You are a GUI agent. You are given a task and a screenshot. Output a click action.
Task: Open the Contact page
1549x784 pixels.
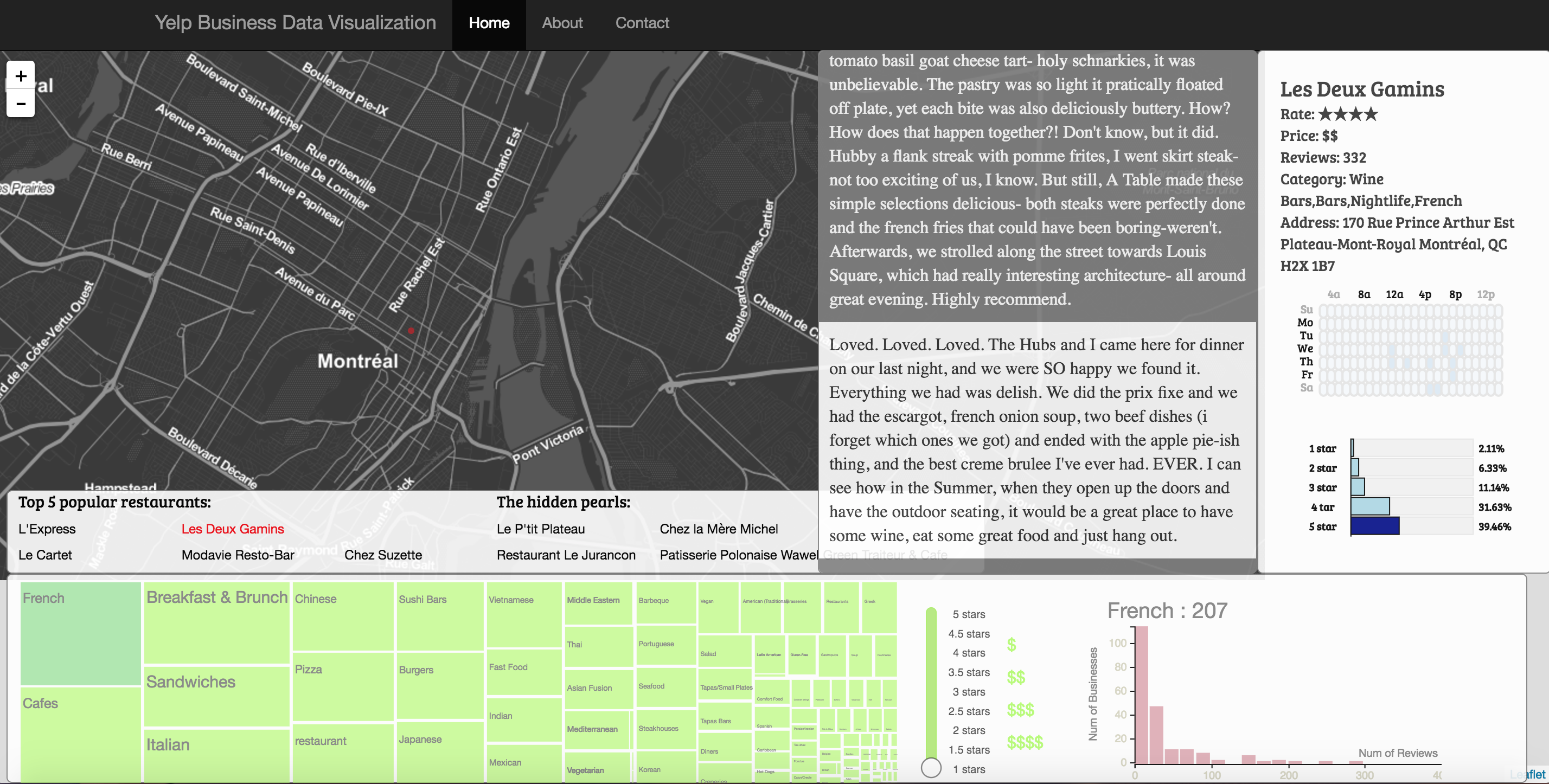pos(642,23)
